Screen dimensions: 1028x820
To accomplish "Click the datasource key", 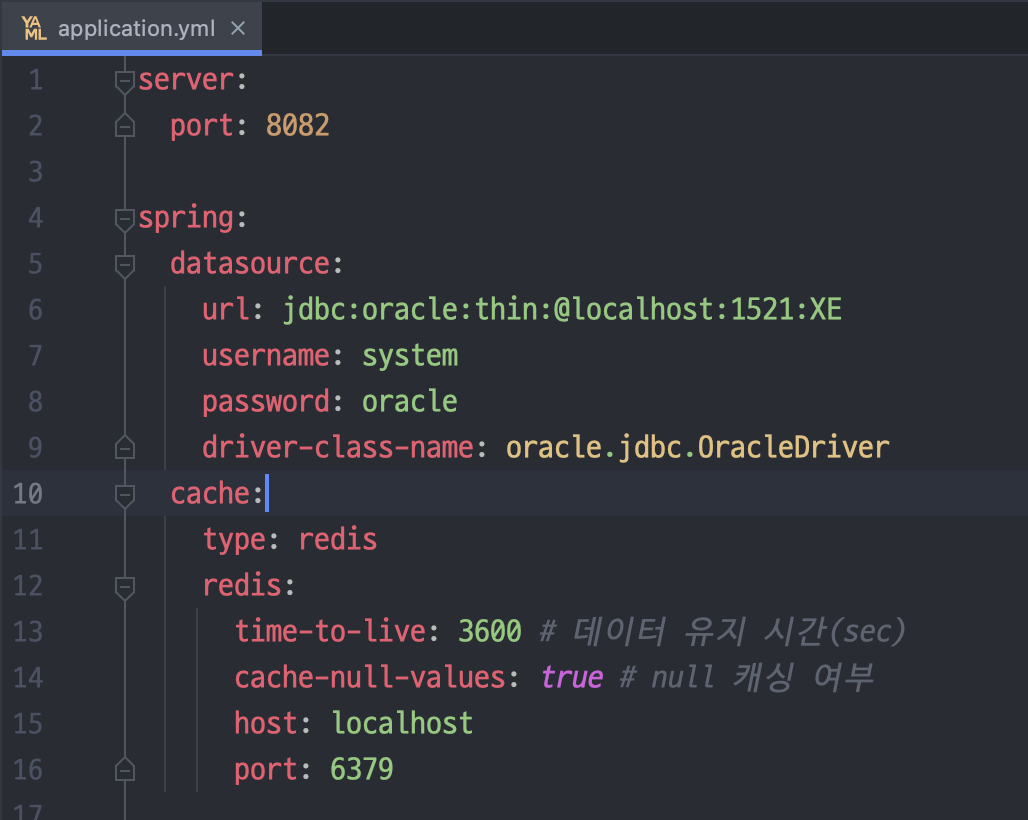I will click(x=250, y=264).
